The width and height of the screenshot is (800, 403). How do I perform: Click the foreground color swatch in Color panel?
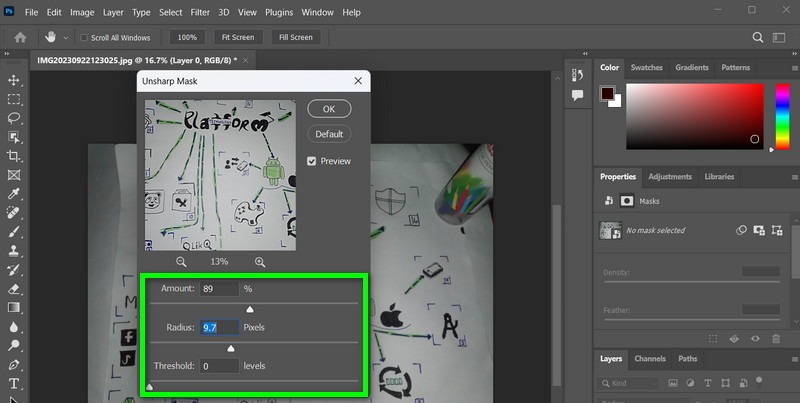point(606,93)
